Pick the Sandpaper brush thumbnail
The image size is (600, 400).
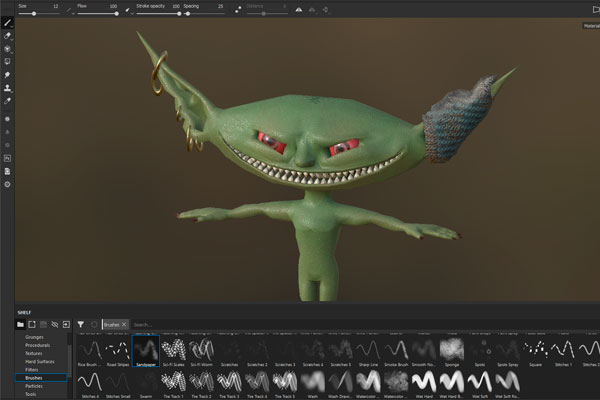click(x=145, y=350)
